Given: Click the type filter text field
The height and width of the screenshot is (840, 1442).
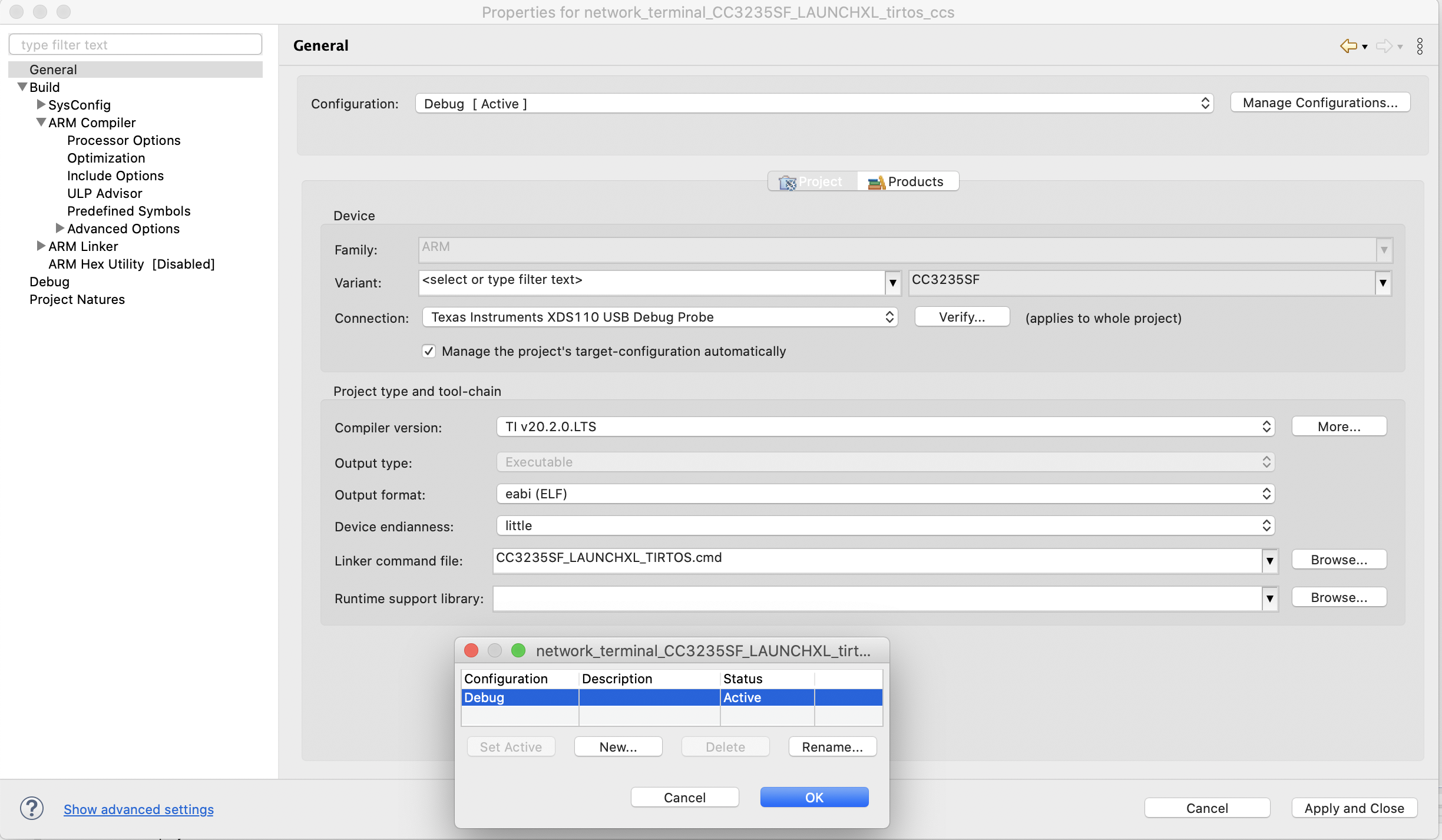Looking at the screenshot, I should [135, 45].
